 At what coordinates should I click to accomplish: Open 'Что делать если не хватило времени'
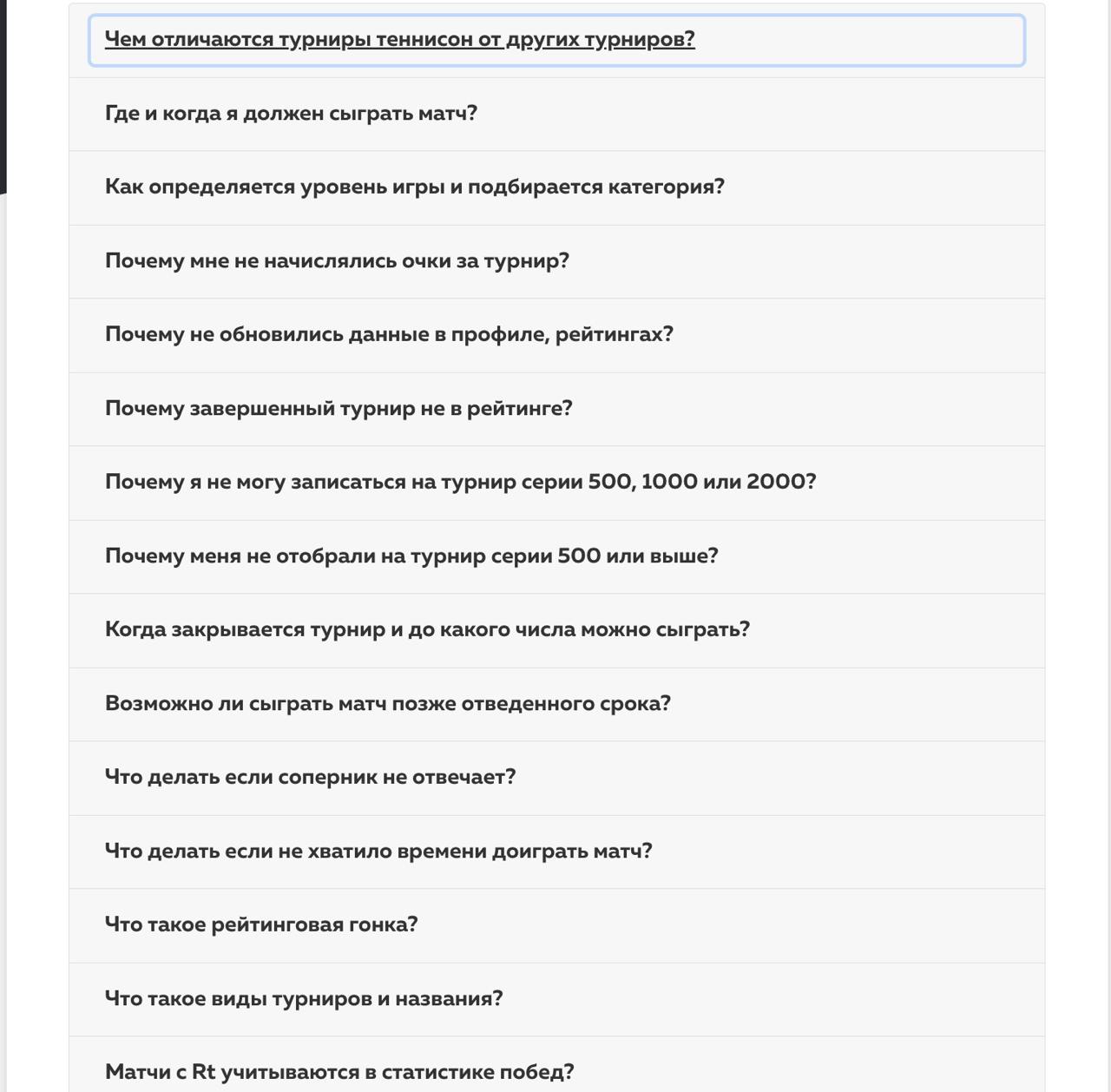[x=556, y=852]
